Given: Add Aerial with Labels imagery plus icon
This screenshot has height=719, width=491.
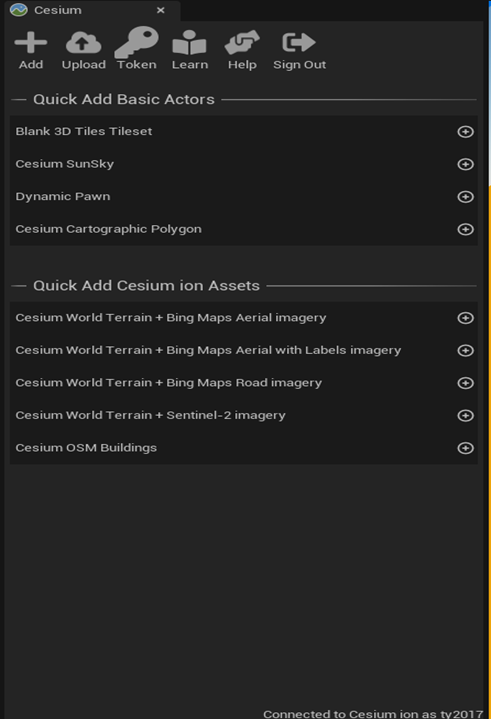Looking at the screenshot, I should pos(465,350).
